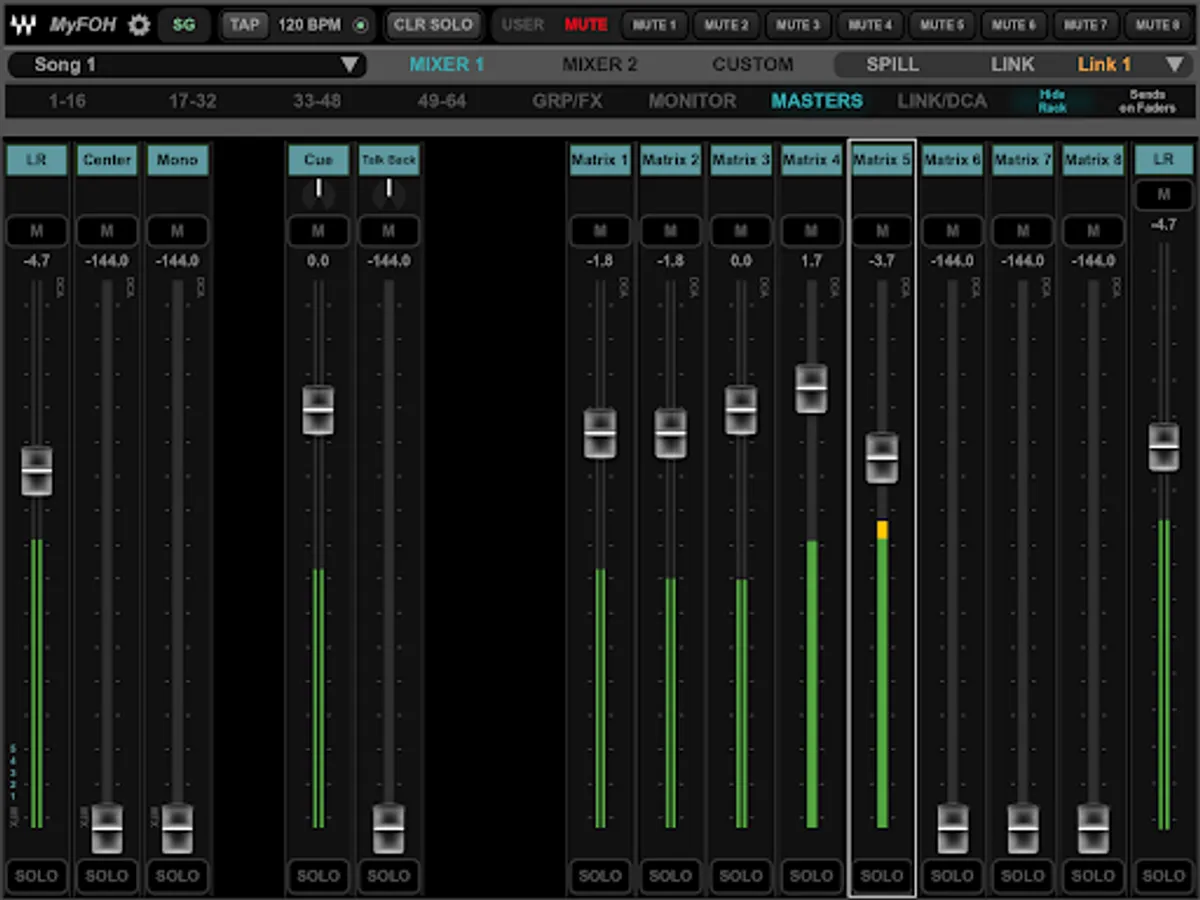Screen dimensions: 1200x900
Task: Tap the TAP tempo button
Action: click(x=244, y=25)
